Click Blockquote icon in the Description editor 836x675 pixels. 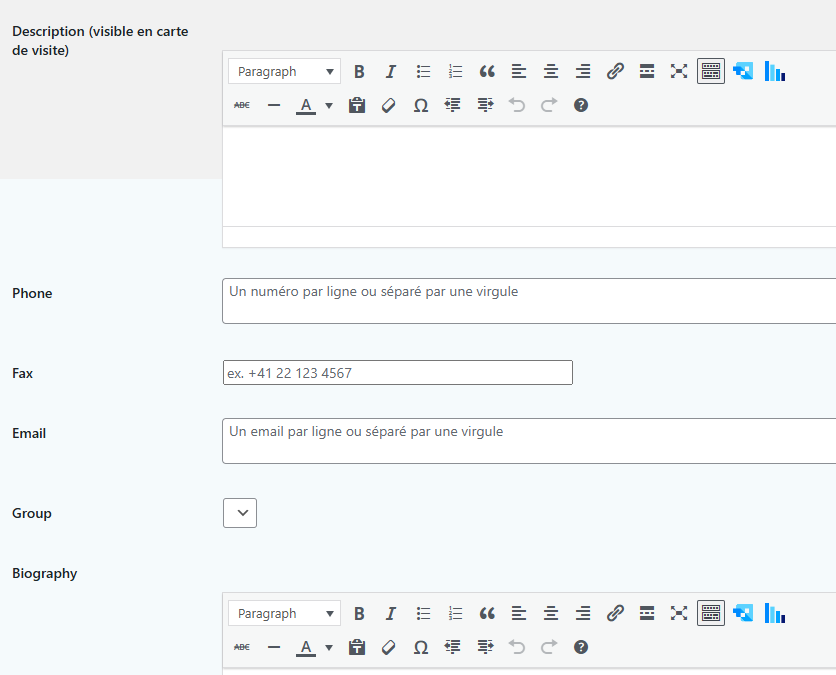[x=487, y=71]
